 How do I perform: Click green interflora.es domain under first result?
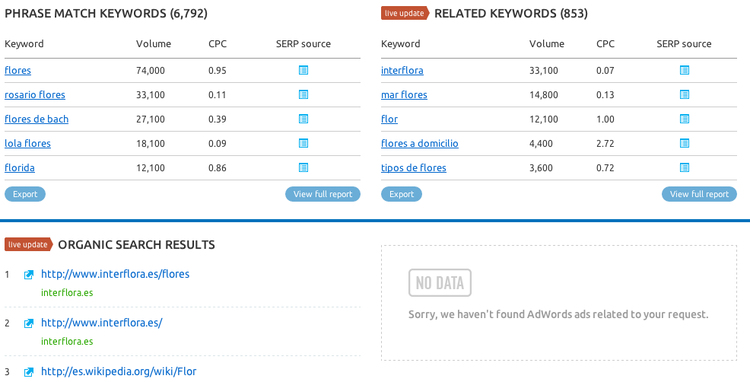(67, 293)
